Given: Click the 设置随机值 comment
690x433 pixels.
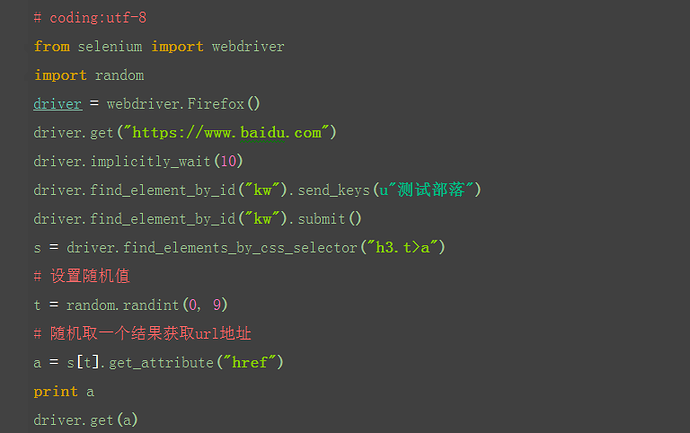Looking at the screenshot, I should [x=82, y=276].
